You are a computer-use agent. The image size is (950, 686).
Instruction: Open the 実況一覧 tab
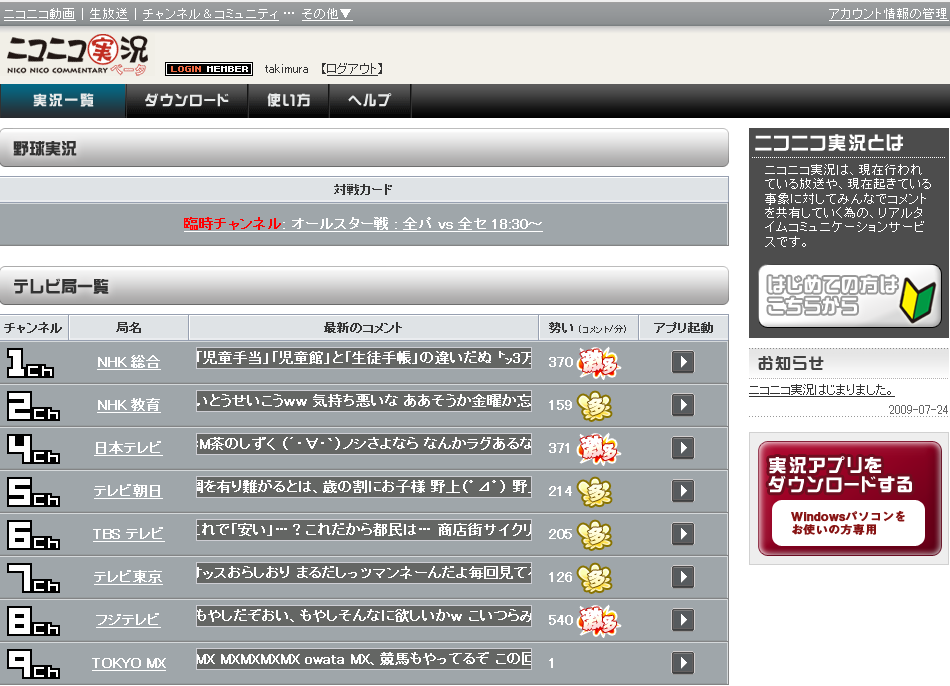coord(63,101)
